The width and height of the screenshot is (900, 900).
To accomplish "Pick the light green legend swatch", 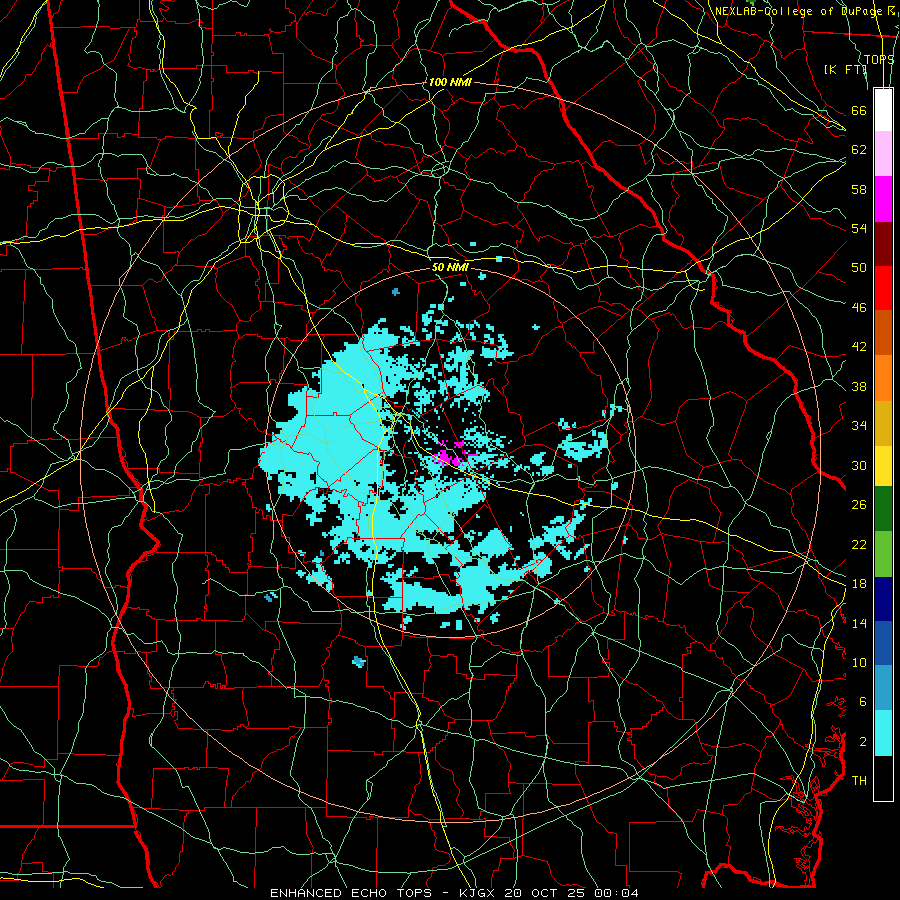I will point(883,554).
